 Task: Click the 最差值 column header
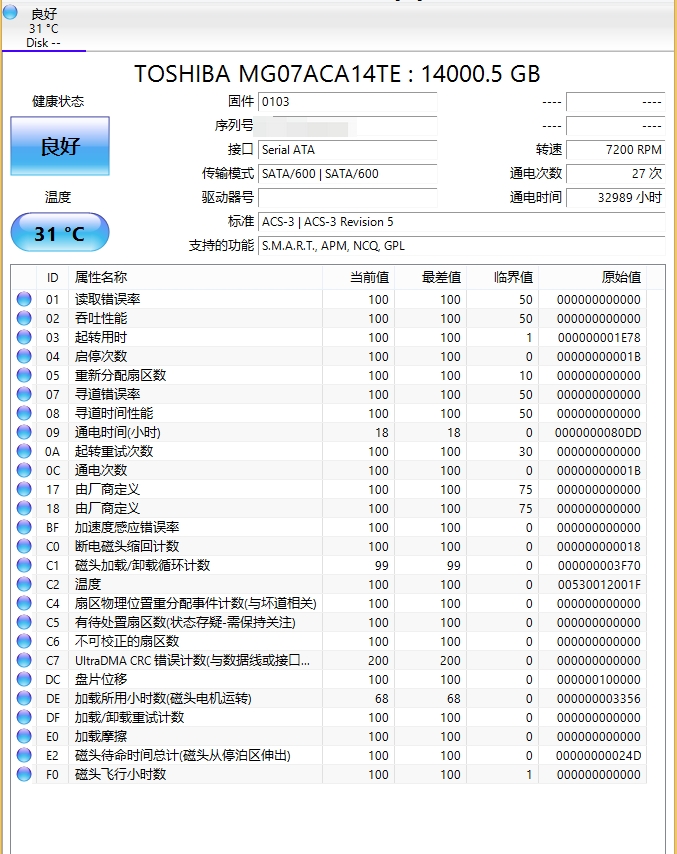coord(430,278)
